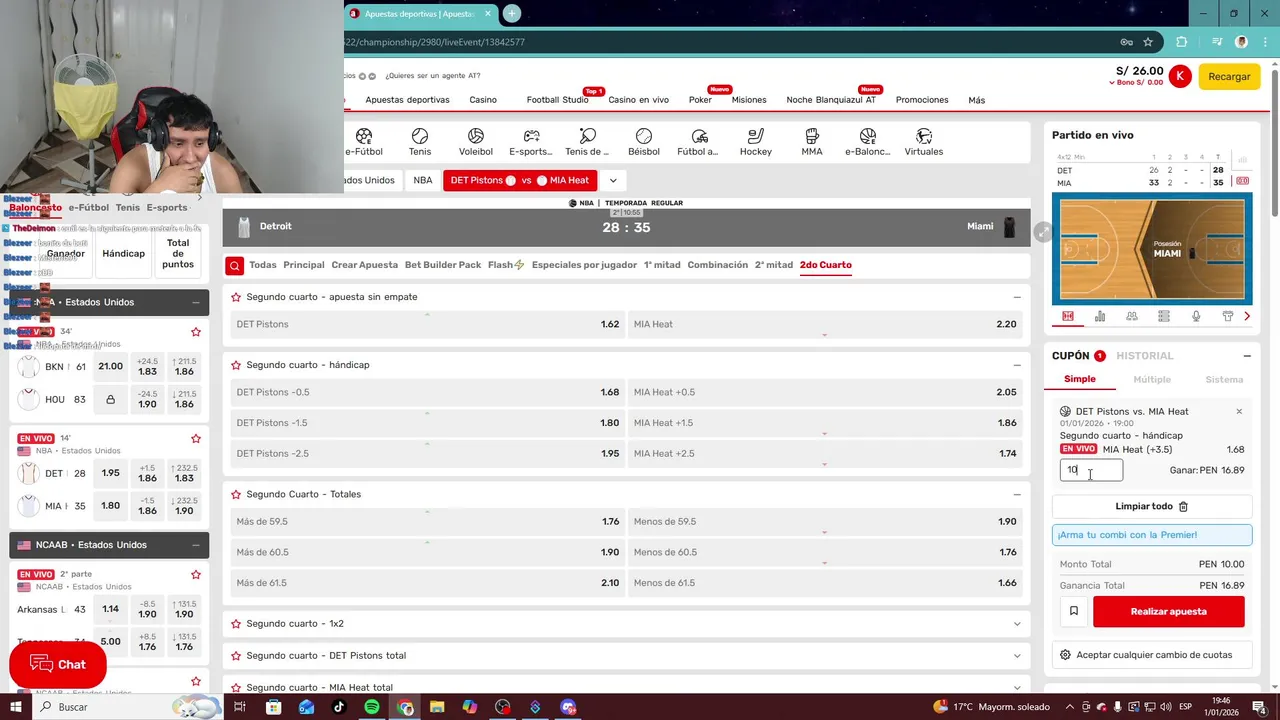Viewport: 1280px width, 720px height.
Task: Open the head-to-head players tracker icon
Action: tap(1132, 316)
